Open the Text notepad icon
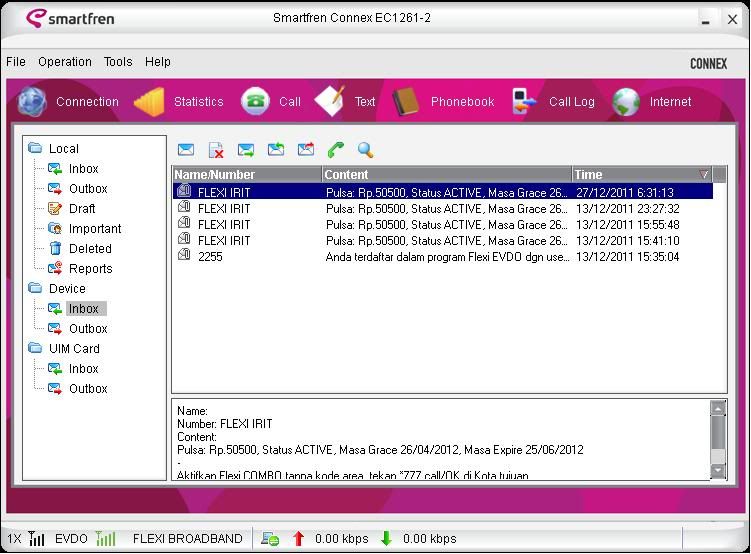The width and height of the screenshot is (751, 554). tap(330, 101)
